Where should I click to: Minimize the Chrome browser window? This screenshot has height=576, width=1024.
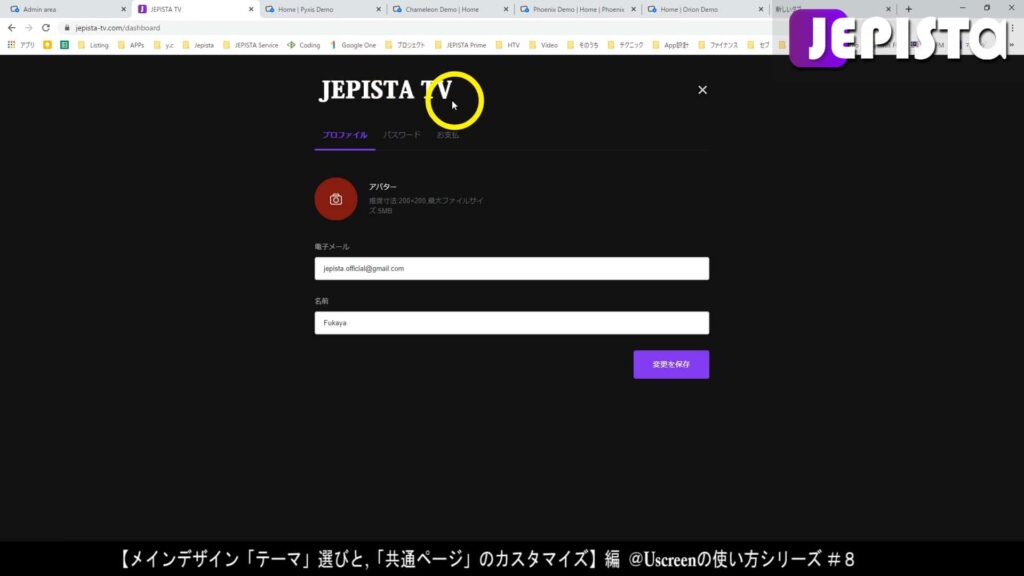point(962,8)
